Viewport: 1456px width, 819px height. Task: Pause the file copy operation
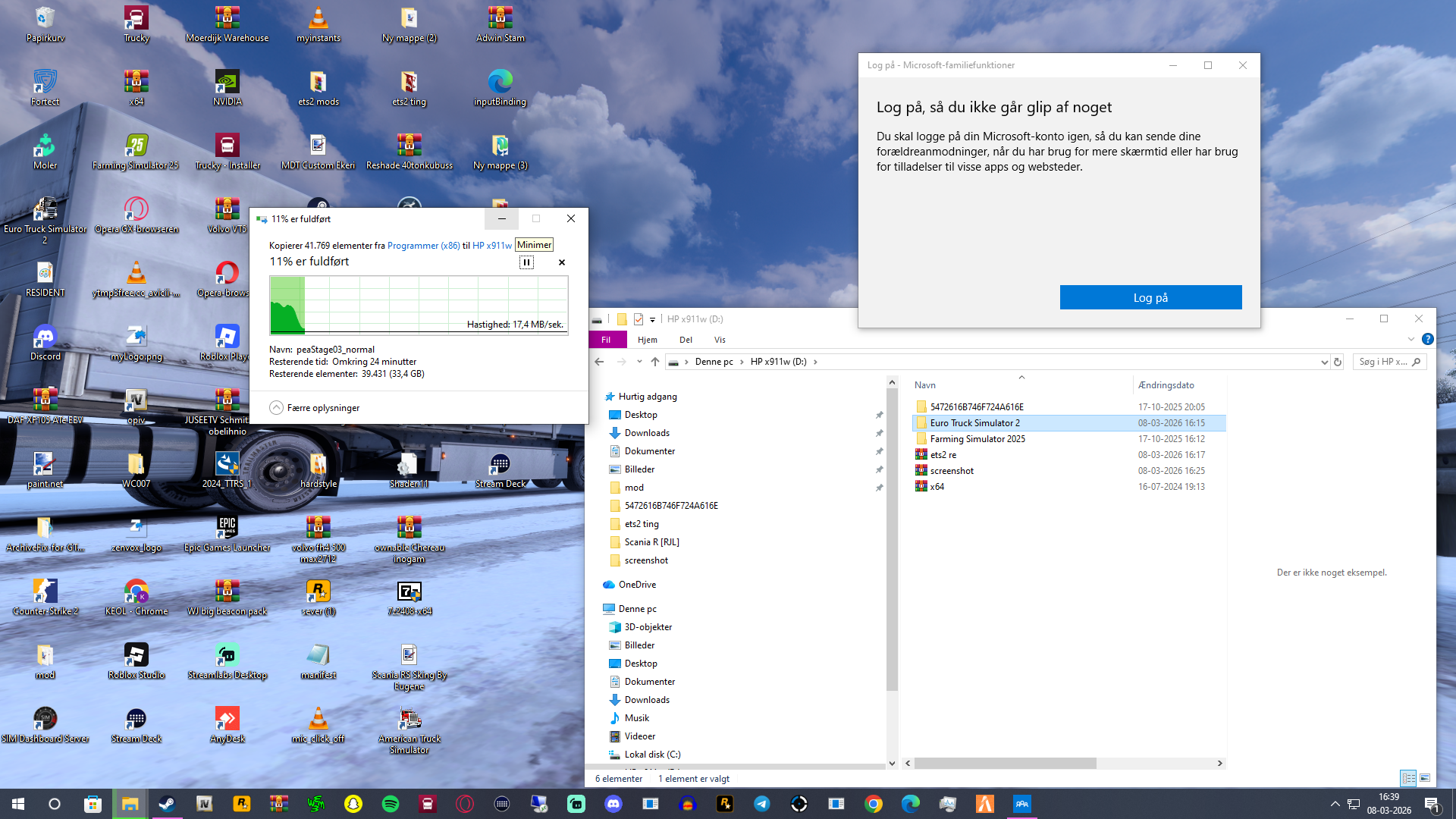click(526, 262)
